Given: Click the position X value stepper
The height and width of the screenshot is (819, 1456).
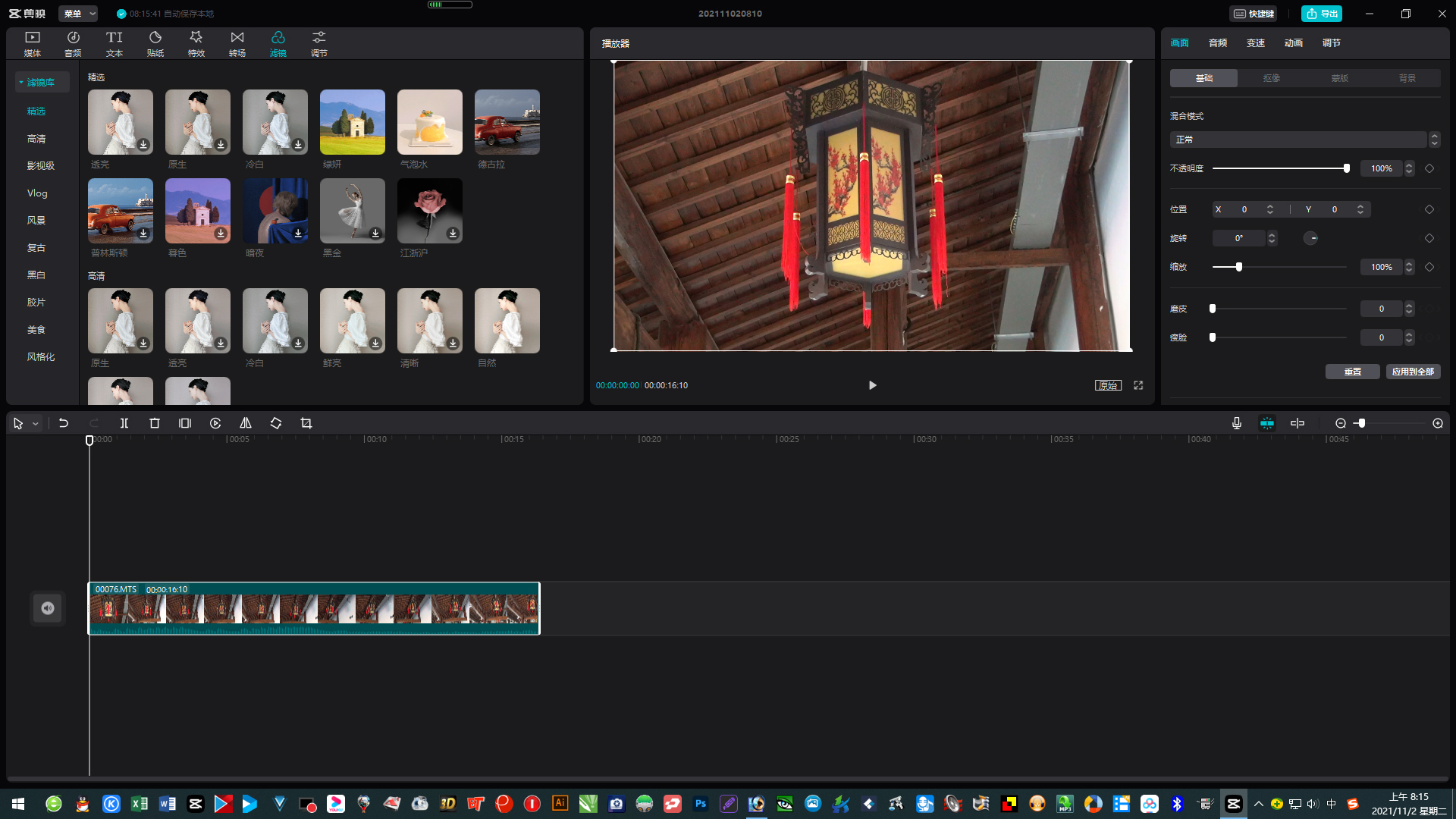Looking at the screenshot, I should click(x=1270, y=209).
